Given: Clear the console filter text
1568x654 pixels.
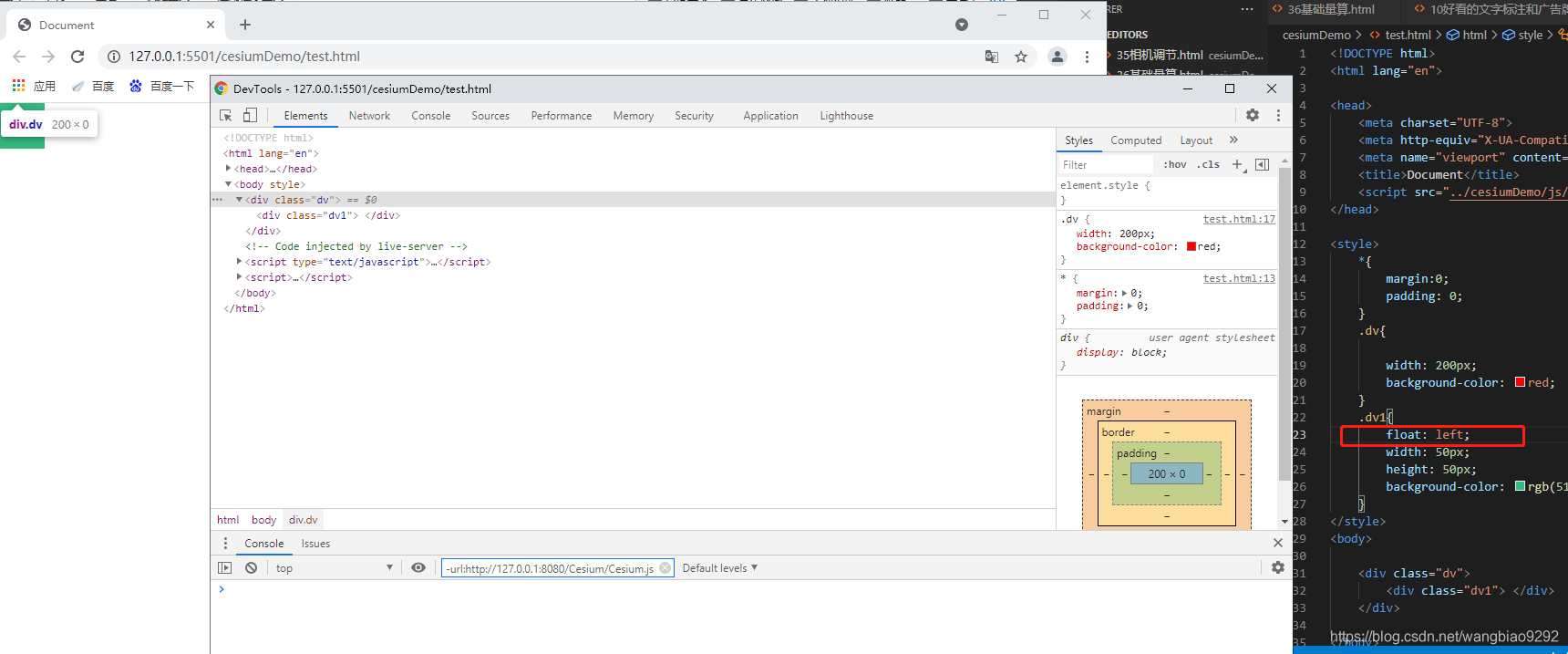Looking at the screenshot, I should pos(665,568).
